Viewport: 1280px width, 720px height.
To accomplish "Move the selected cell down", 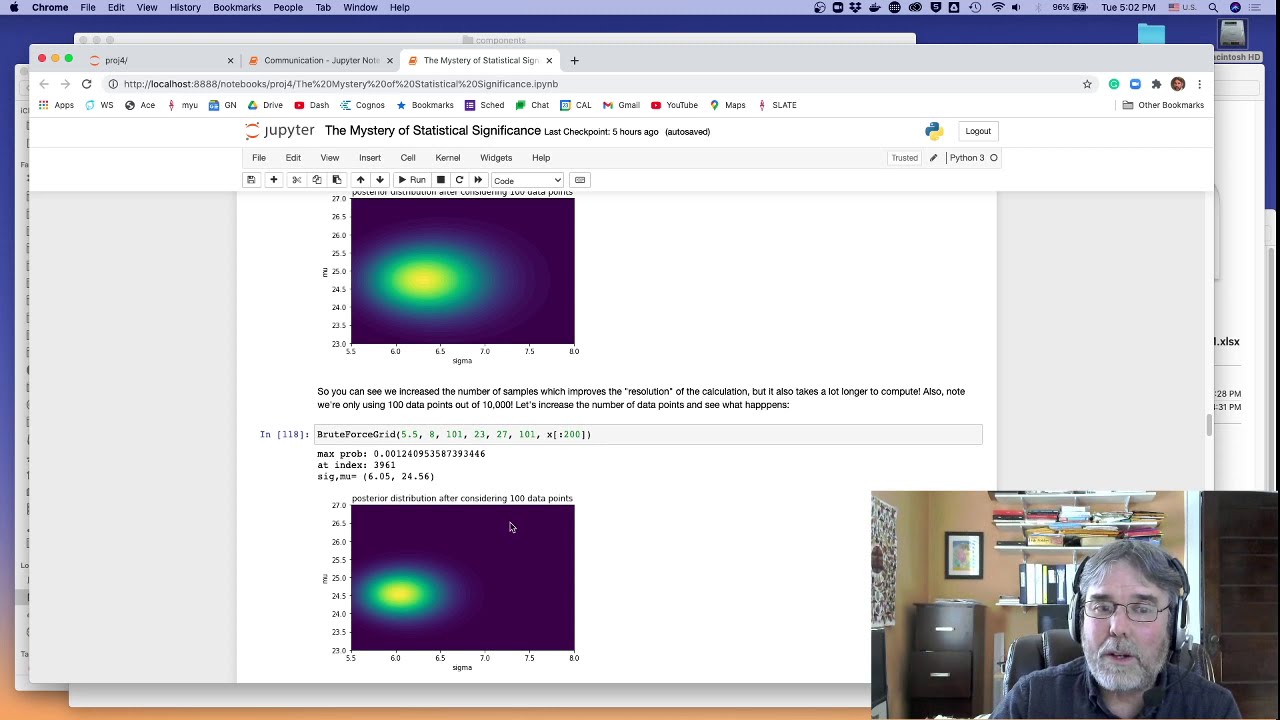I will pos(380,180).
